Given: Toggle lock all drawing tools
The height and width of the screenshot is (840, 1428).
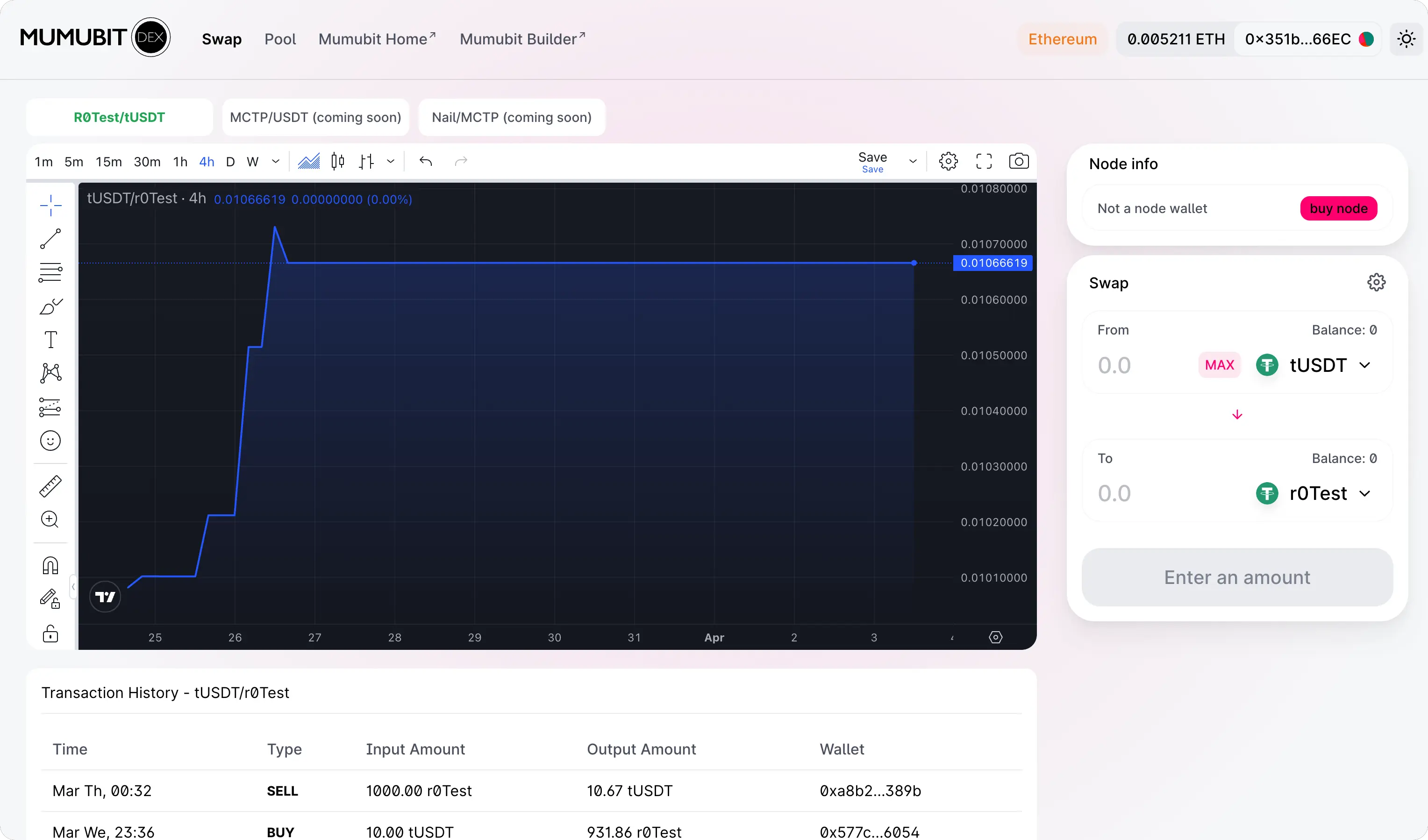Looking at the screenshot, I should click(50, 633).
